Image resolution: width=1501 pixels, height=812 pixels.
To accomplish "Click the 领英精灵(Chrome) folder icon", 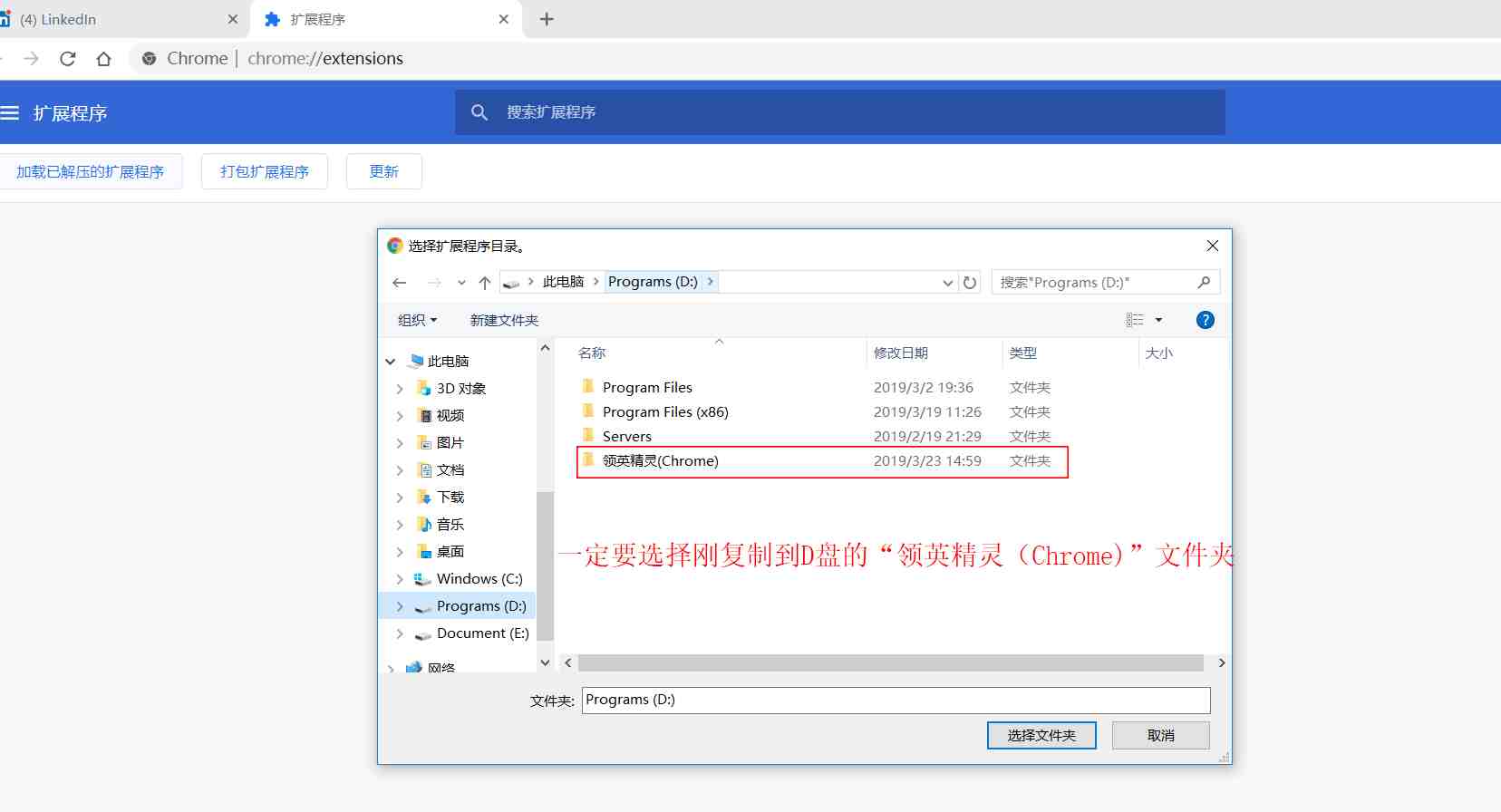I will click(588, 460).
